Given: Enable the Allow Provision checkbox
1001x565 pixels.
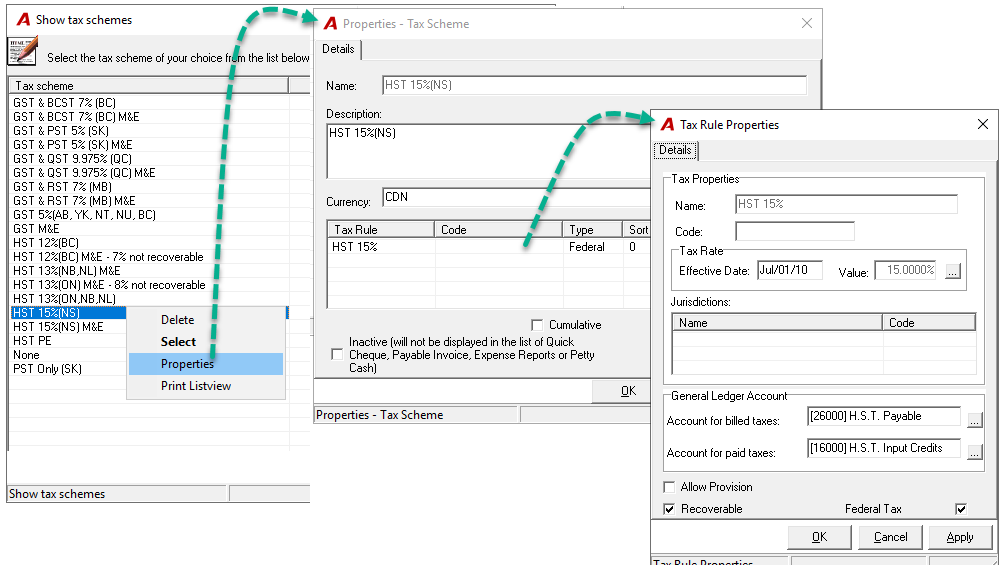Looking at the screenshot, I should tap(669, 487).
